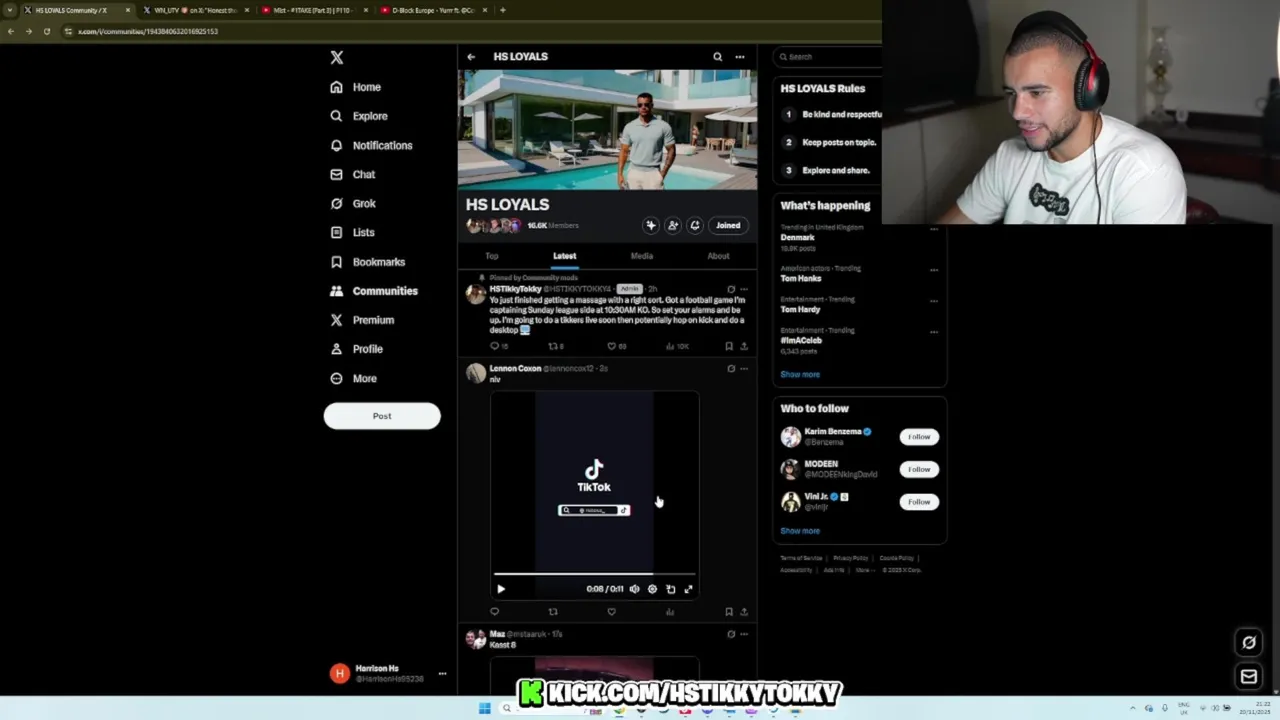Screen dimensions: 1280x720
Task: Open video settings gear
Action: [652, 589]
